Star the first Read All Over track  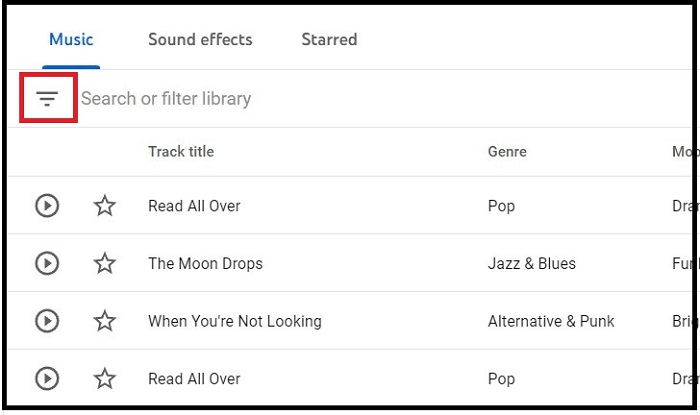coord(105,206)
